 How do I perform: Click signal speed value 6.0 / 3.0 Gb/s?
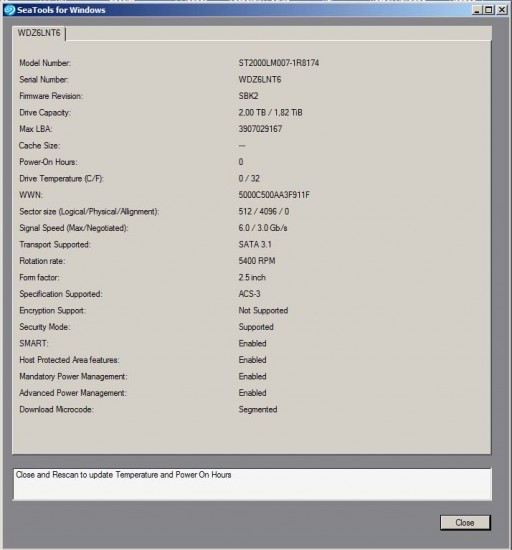click(x=263, y=228)
